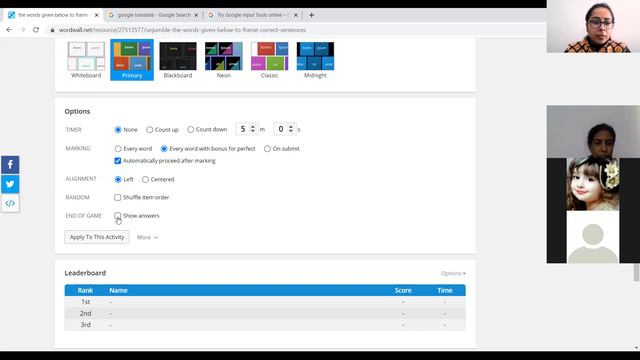Image resolution: width=640 pixels, height=360 pixels.
Task: Click the Name column header
Action: tap(118, 290)
